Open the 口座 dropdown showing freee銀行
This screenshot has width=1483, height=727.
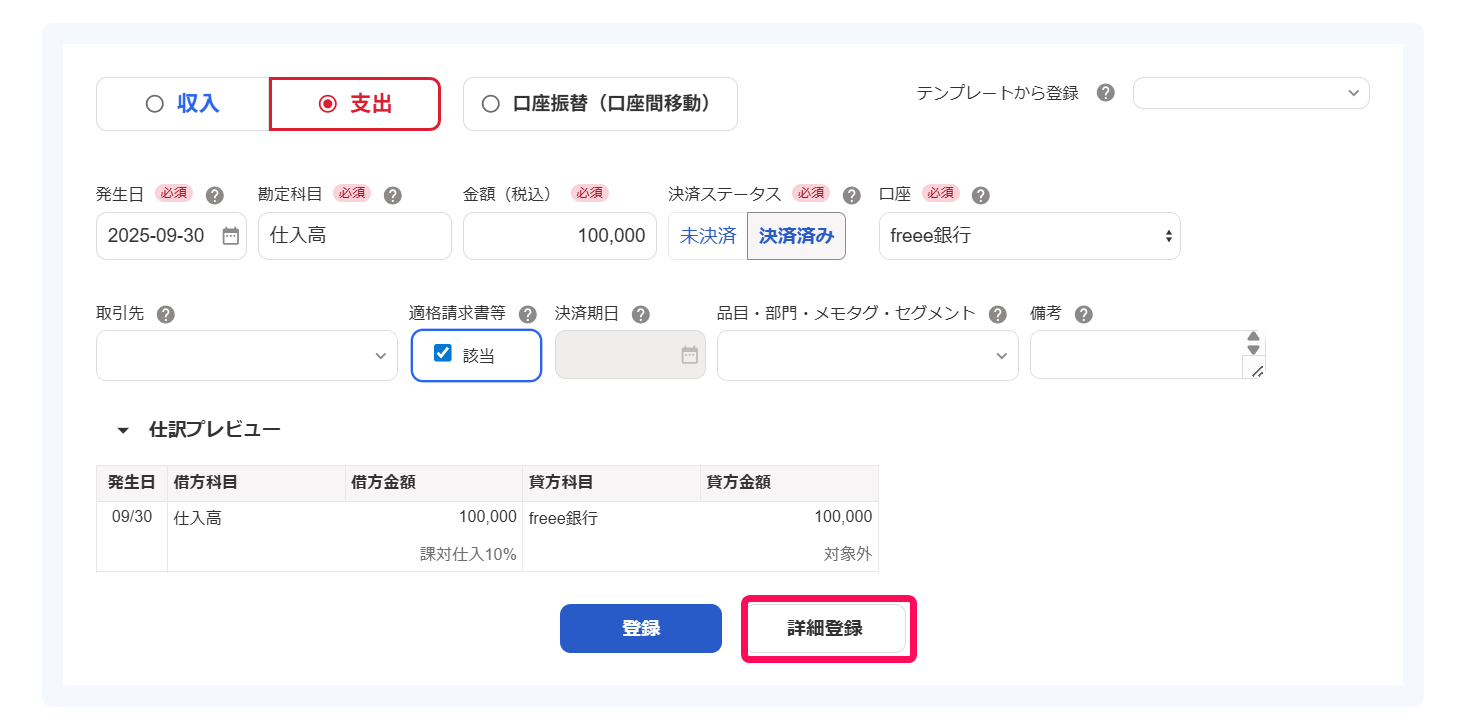(1030, 236)
